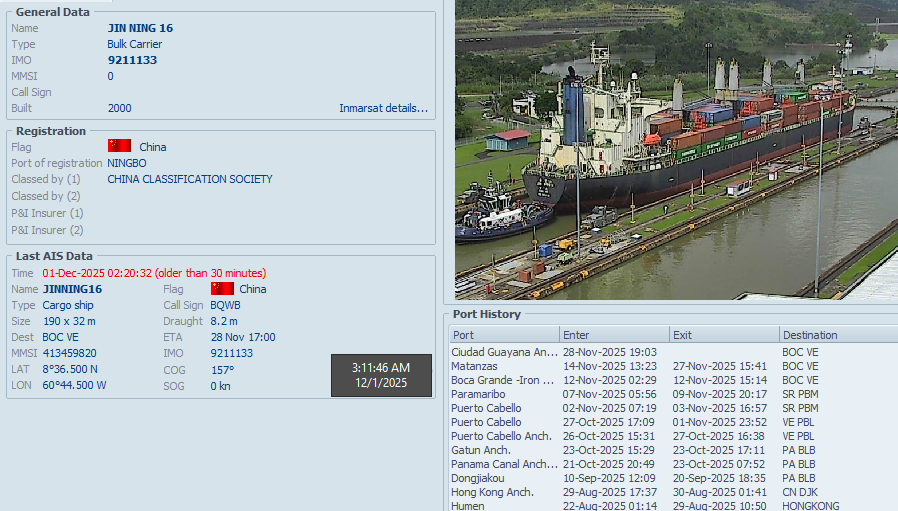
Task: Click the JIN NING 16 vessel name
Action: point(140,28)
